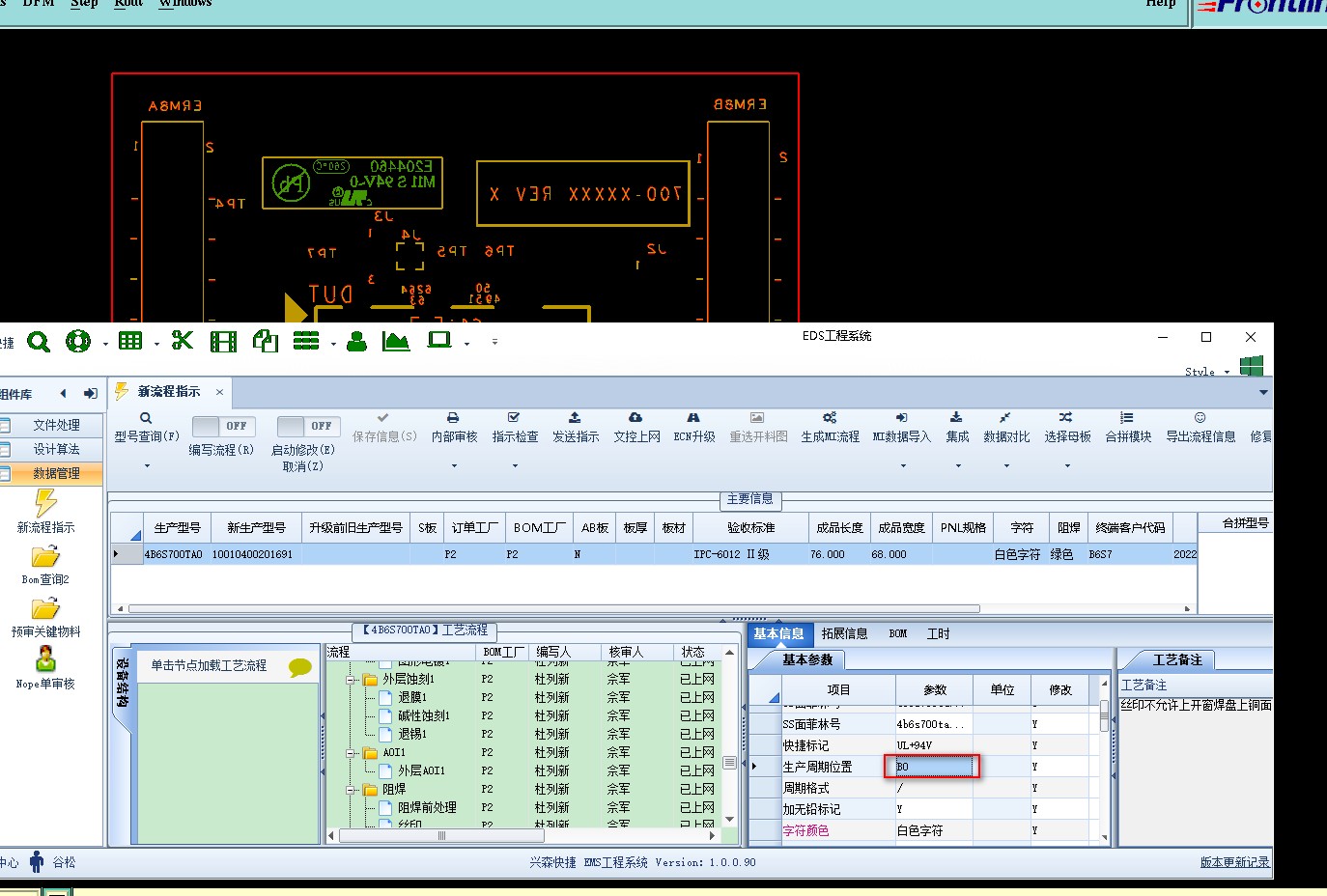
Task: Select 退膜1 process node
Action: click(412, 698)
